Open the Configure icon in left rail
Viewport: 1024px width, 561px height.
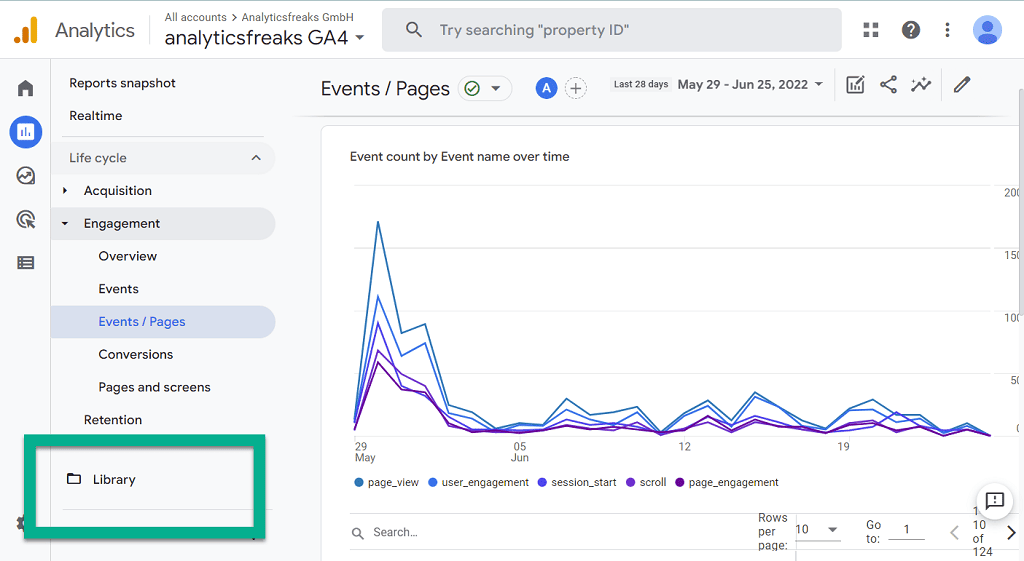pyautogui.click(x=26, y=263)
